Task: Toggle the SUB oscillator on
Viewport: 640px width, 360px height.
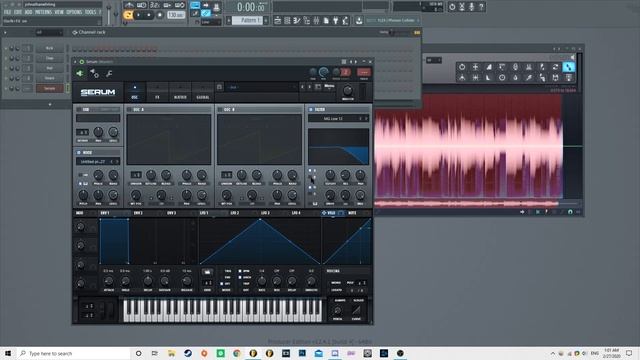Action: click(x=79, y=110)
